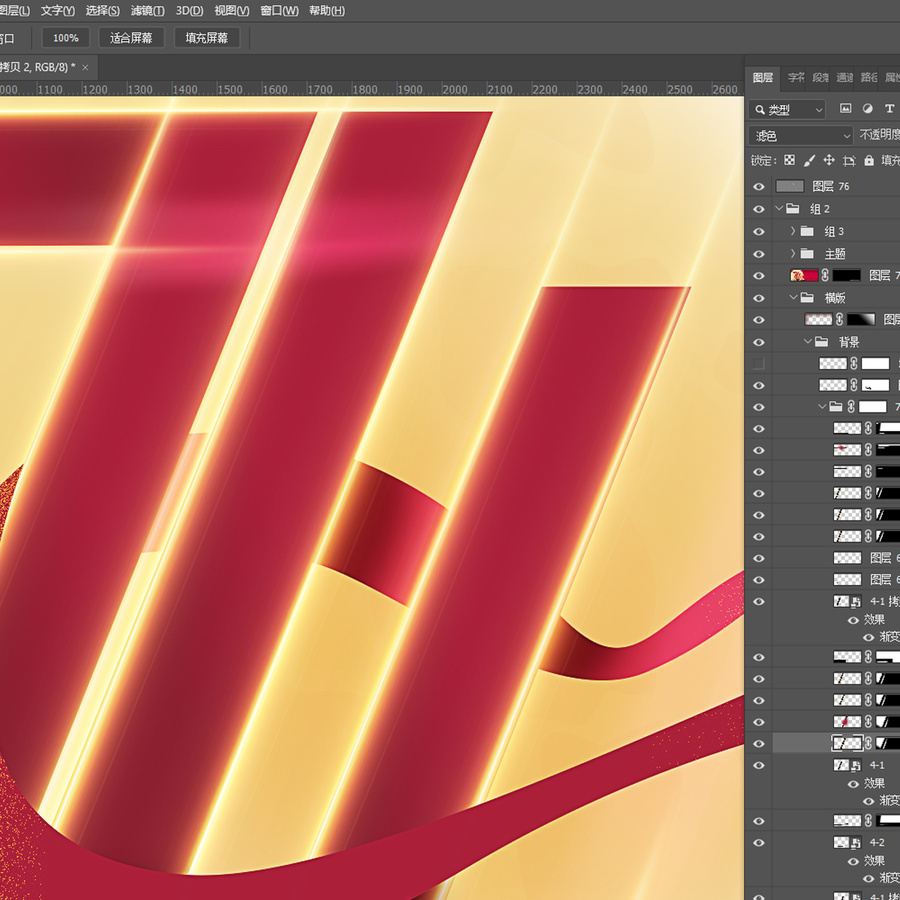Hide layer 图层 76
Image resolution: width=900 pixels, height=900 pixels.
click(759, 187)
